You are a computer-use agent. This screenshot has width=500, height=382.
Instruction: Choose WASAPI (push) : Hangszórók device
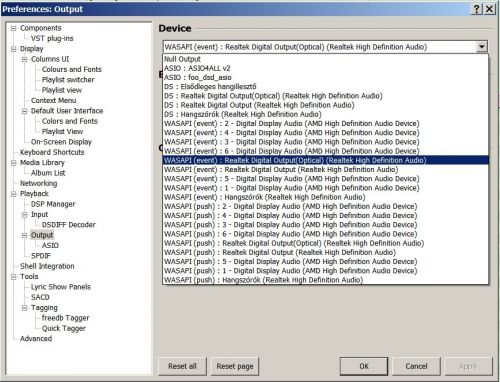point(326,280)
